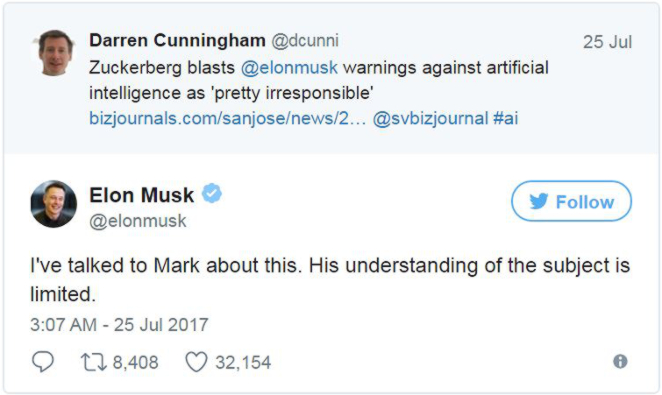Follow Elon Musk
This screenshot has width=662, height=395.
(572, 201)
